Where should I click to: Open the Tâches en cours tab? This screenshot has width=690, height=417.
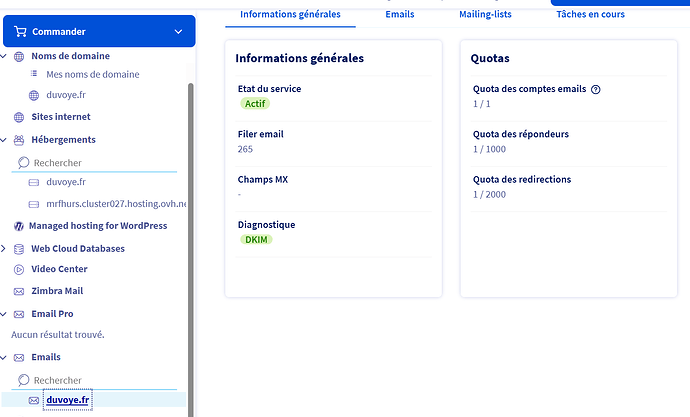590,14
